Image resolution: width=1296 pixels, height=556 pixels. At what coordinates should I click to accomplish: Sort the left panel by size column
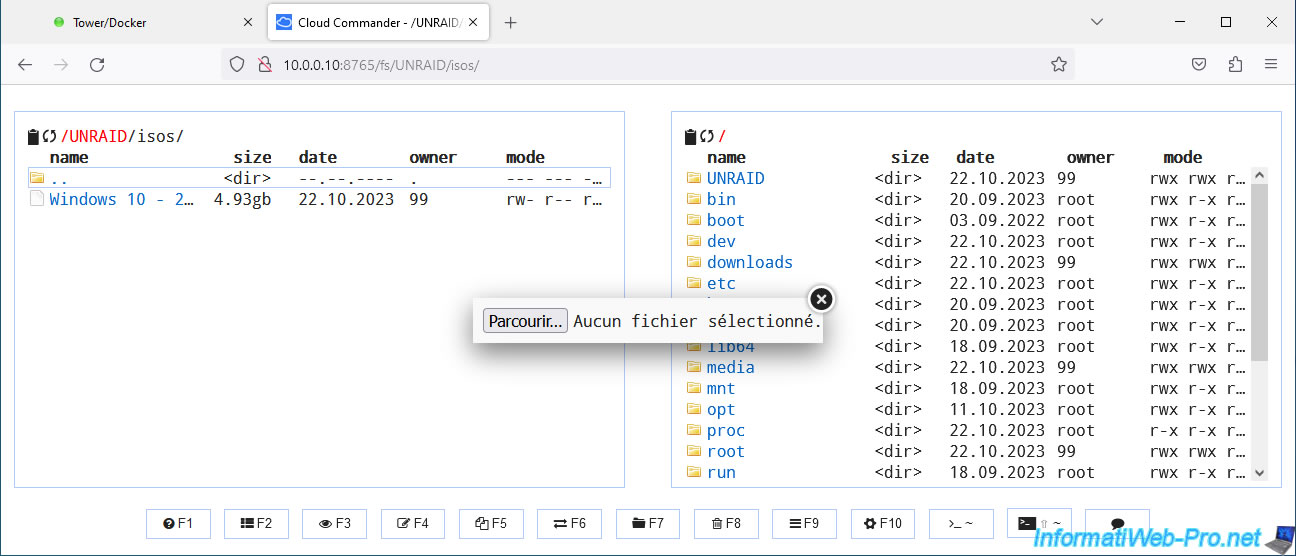[252, 157]
